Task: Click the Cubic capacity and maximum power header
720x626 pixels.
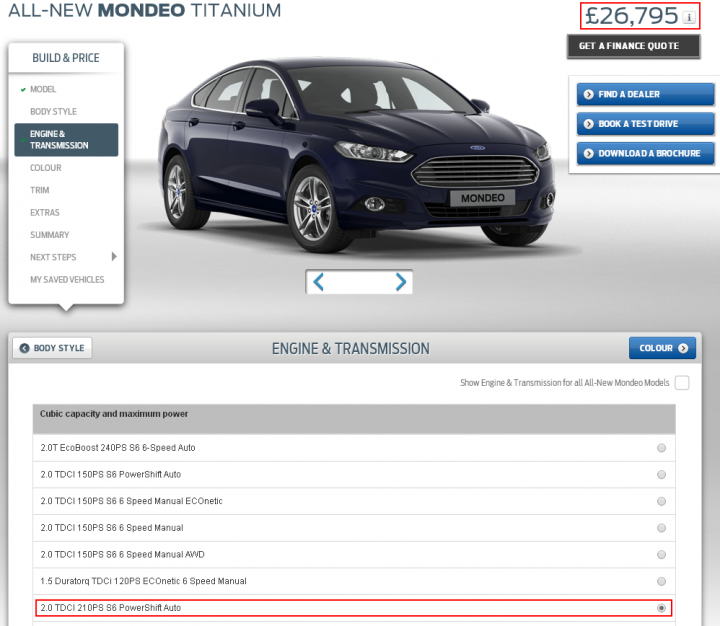Action: click(x=354, y=419)
